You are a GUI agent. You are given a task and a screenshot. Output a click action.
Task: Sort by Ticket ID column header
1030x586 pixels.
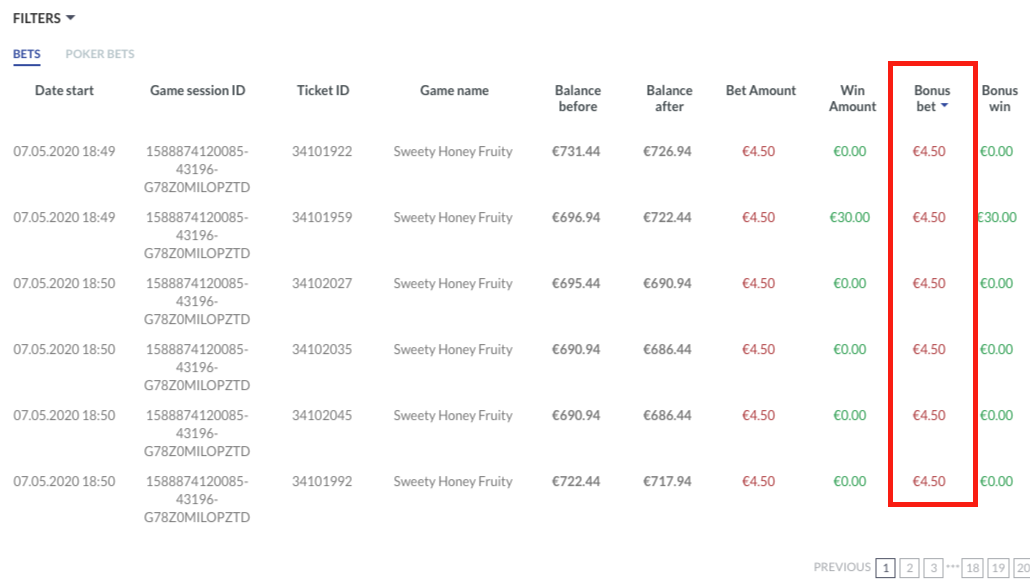coord(323,91)
